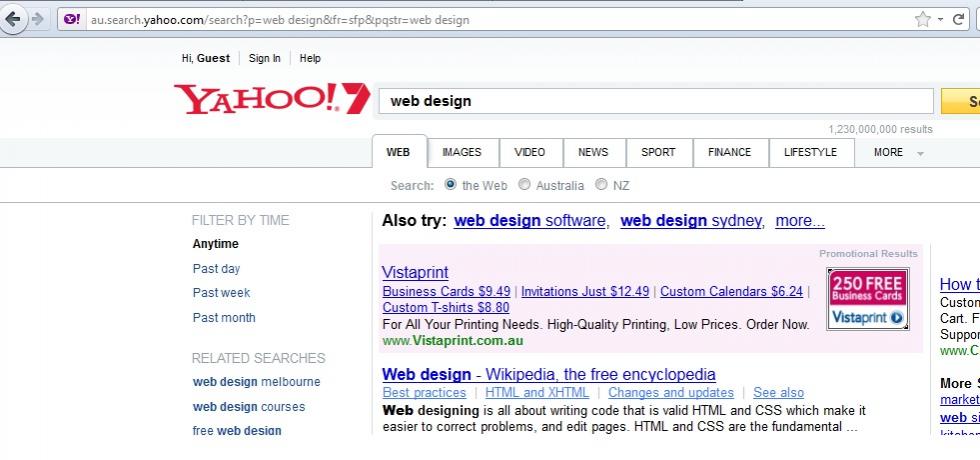Image resolution: width=980 pixels, height=460 pixels.
Task: Open bookmark dropdown arrow beside star
Action: click(x=940, y=20)
